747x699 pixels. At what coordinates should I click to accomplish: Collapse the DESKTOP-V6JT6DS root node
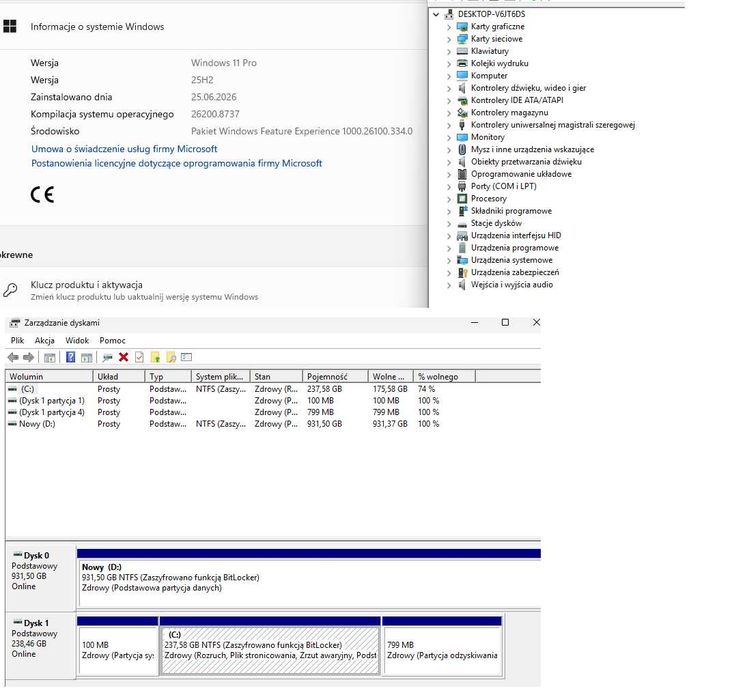coord(436,14)
